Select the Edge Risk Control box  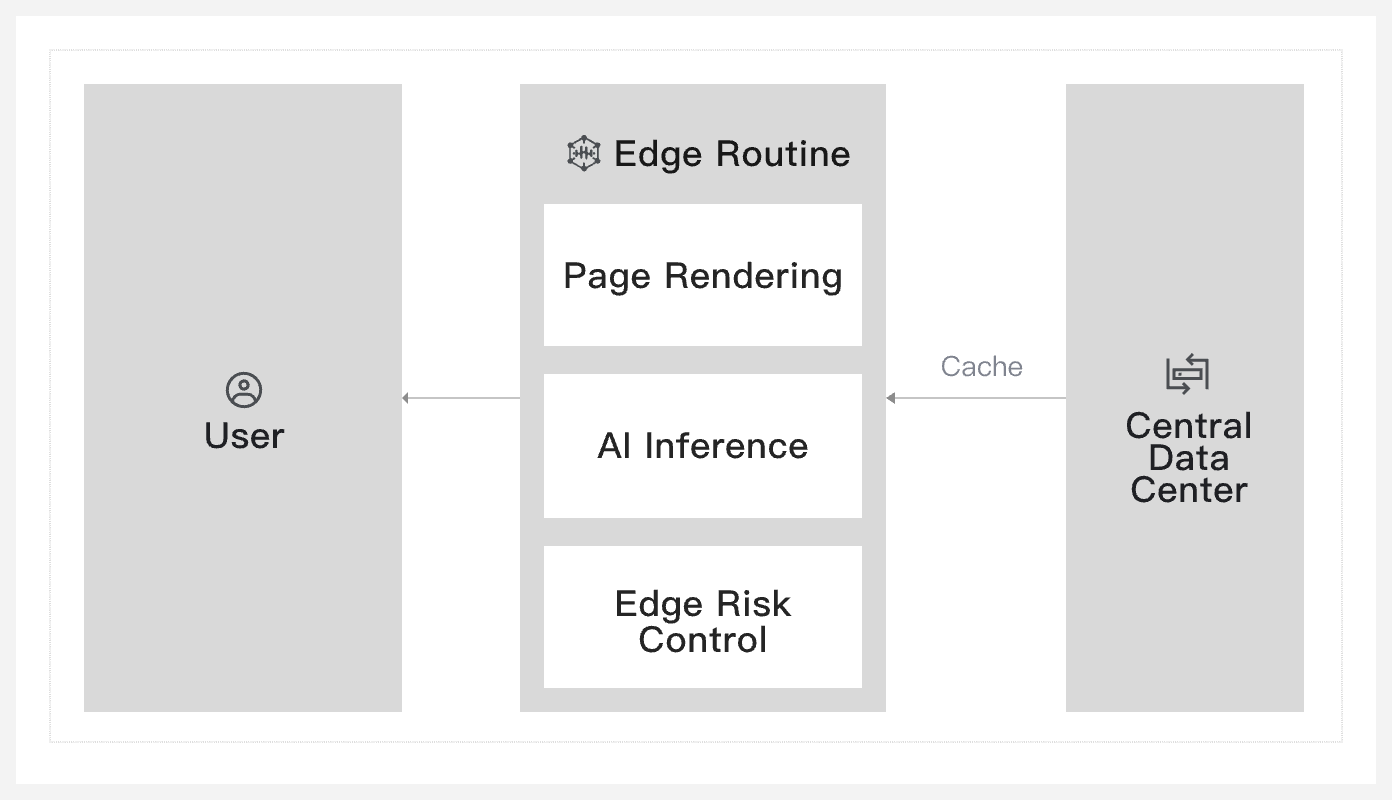(702, 617)
